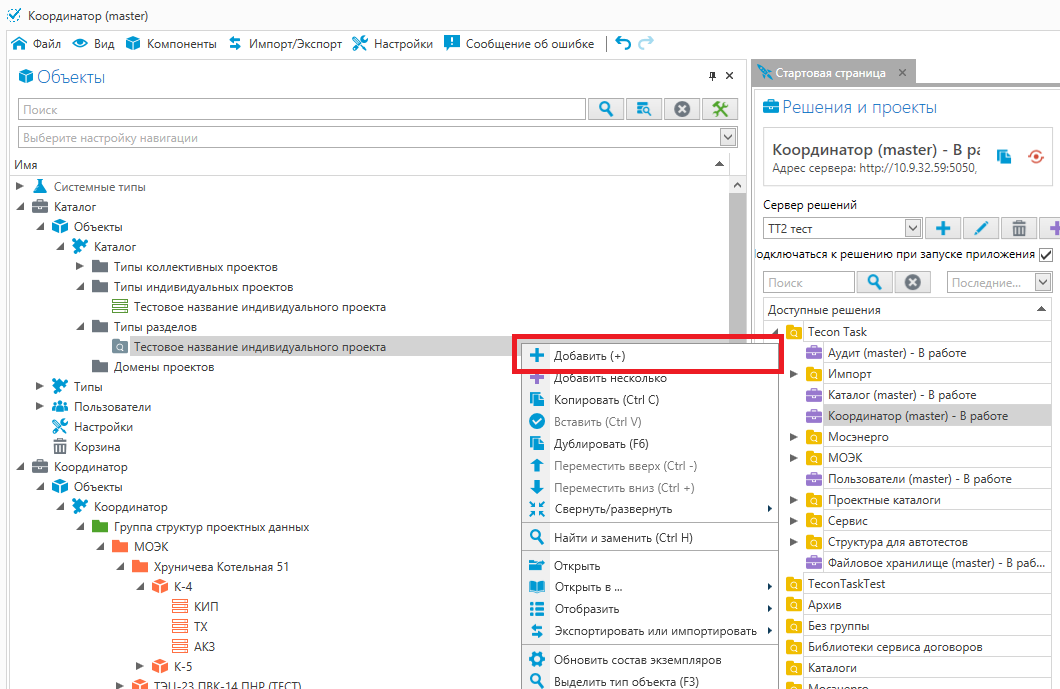Open the navigation settings dropdown
The image size is (1060, 689).
[728, 137]
